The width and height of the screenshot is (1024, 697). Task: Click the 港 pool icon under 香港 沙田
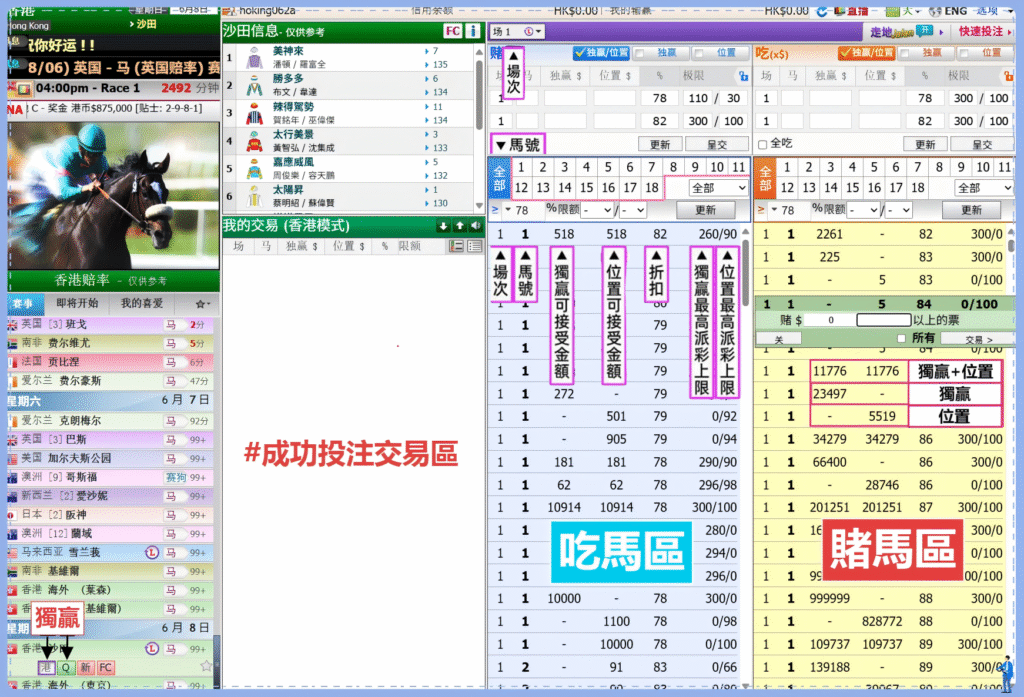click(46, 668)
